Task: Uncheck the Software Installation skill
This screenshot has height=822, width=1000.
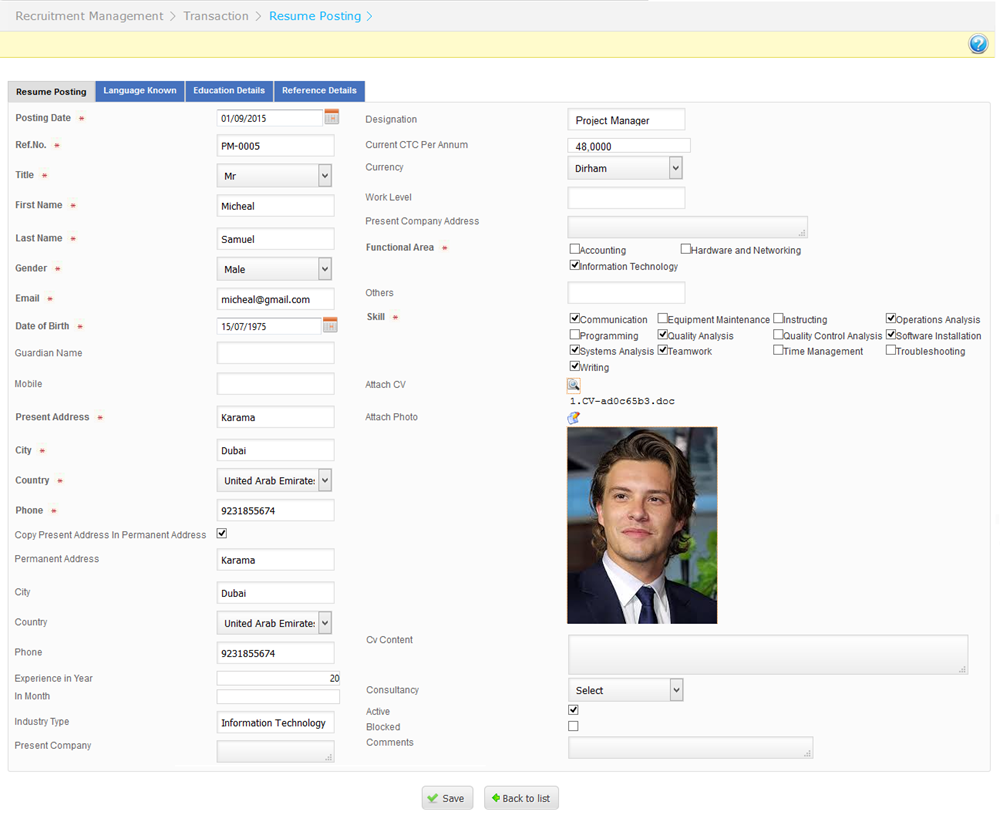Action: [891, 334]
